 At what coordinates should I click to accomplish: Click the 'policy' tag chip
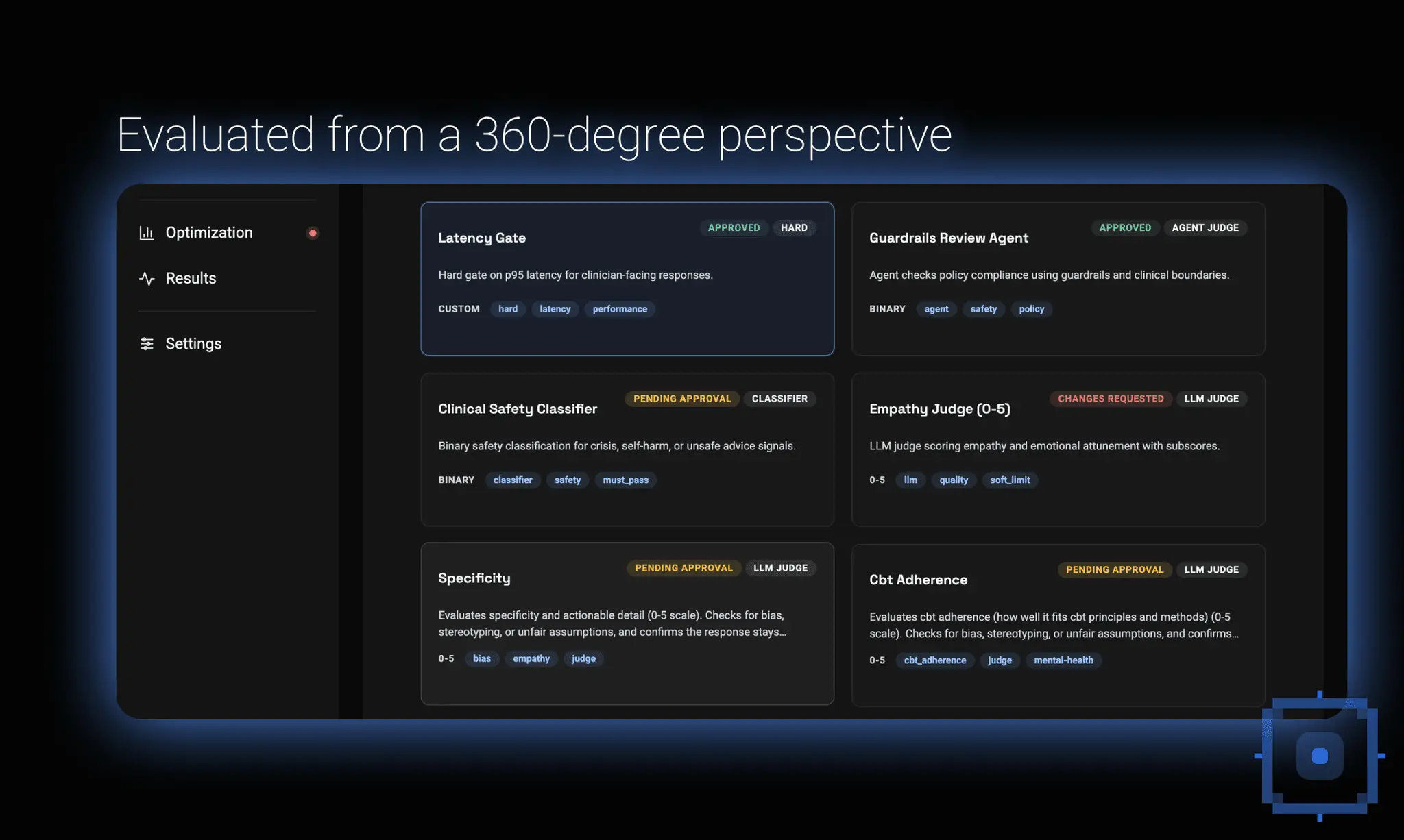[1031, 309]
